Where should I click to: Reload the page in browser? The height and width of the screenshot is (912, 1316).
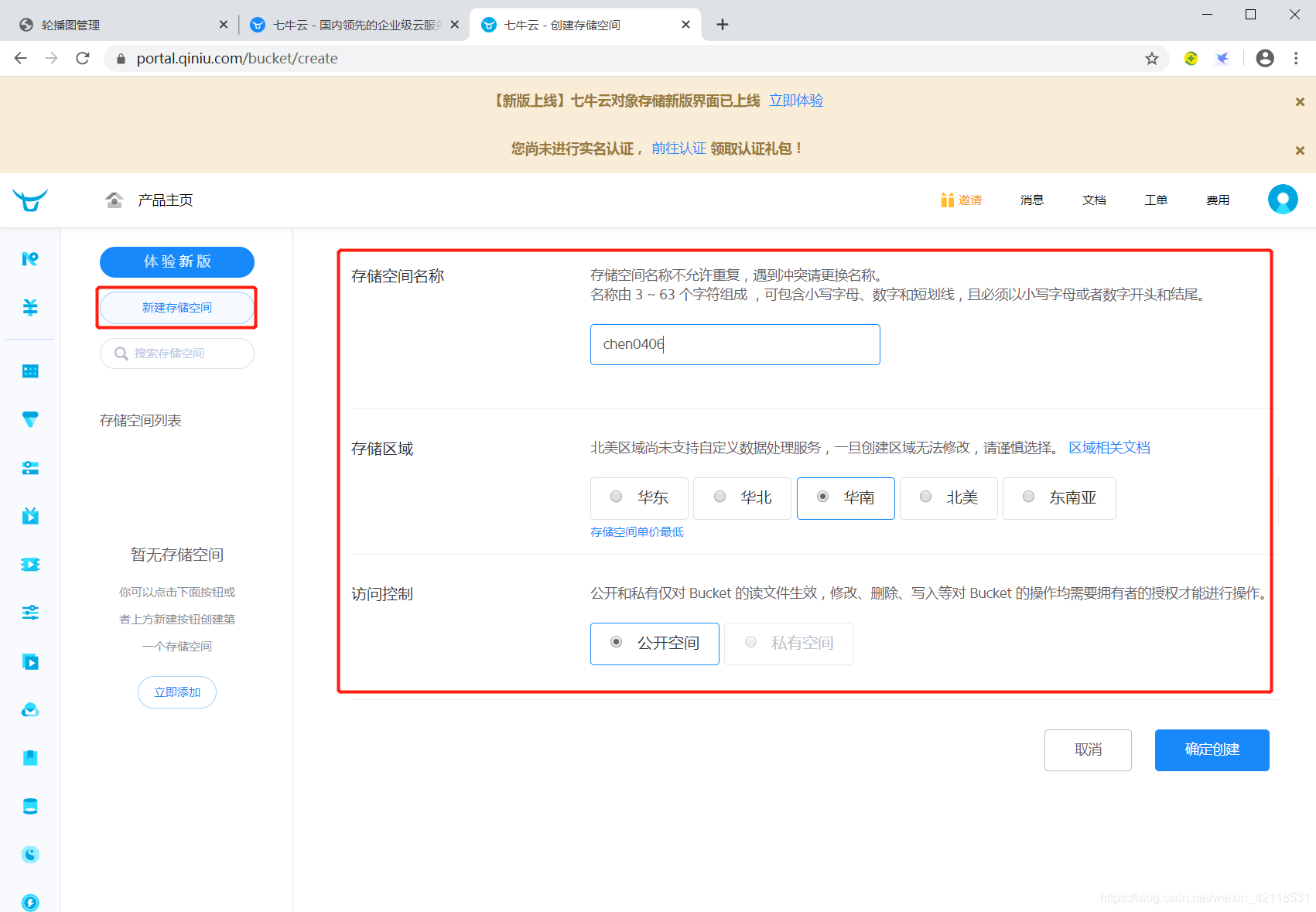pyautogui.click(x=83, y=59)
